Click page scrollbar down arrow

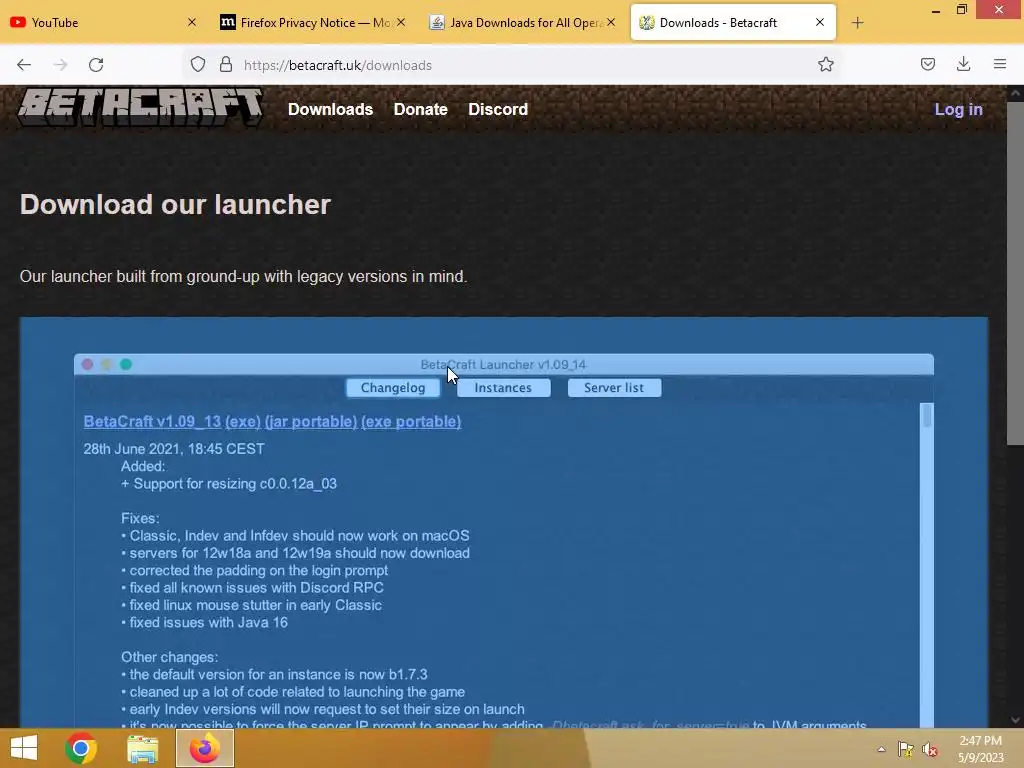coord(1016,720)
